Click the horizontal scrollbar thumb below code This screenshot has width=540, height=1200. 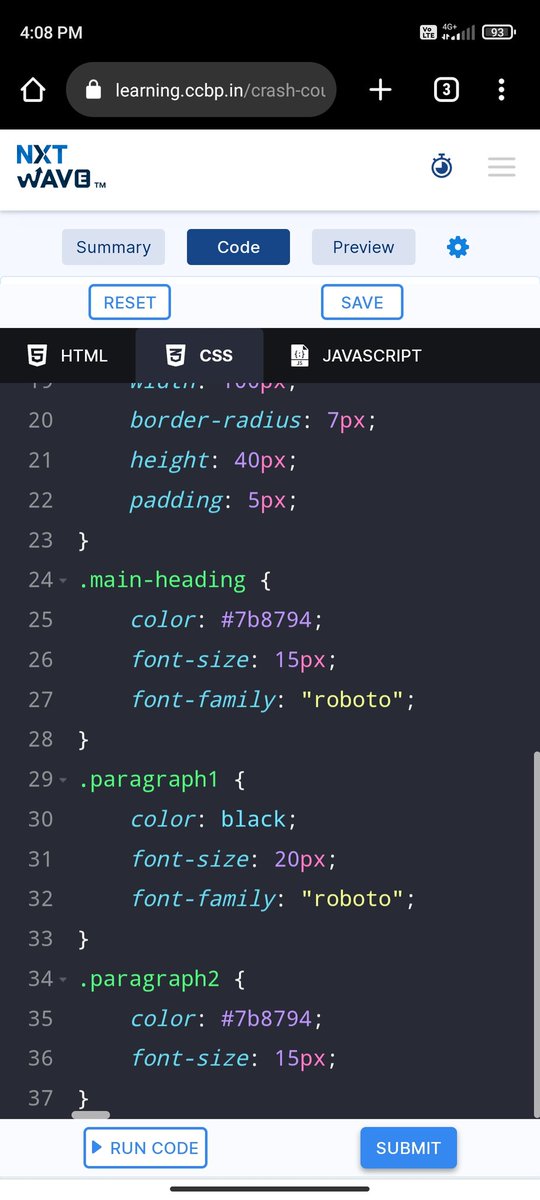point(91,1114)
